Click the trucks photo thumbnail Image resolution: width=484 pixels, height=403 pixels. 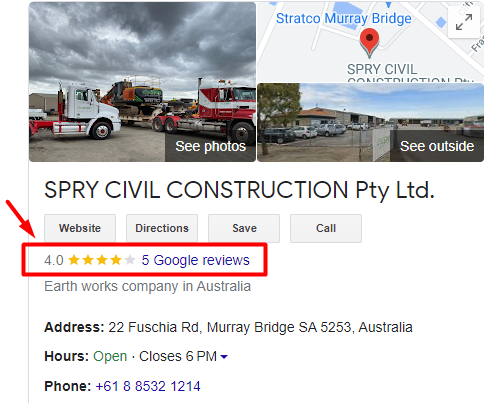(142, 82)
